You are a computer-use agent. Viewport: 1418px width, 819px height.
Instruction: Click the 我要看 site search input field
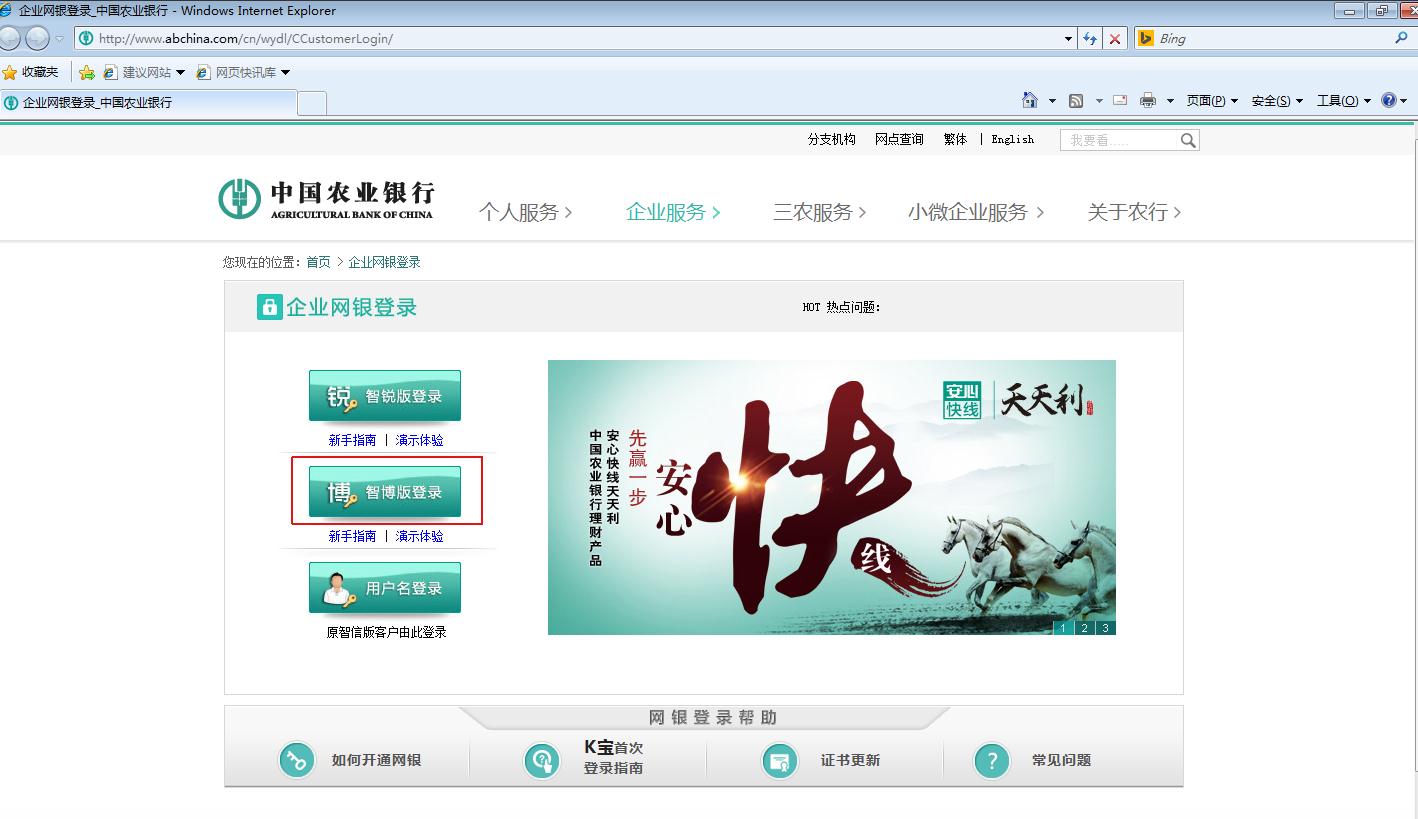tap(1118, 141)
